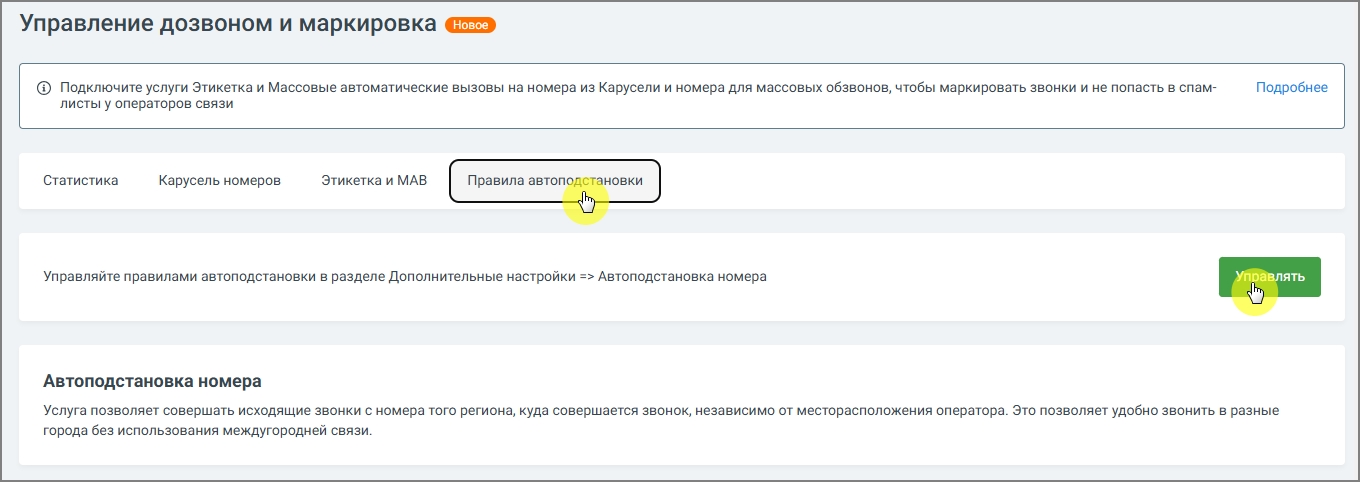Image resolution: width=1360 pixels, height=482 pixels.
Task: Click the info icon in the notice banner
Action: pyautogui.click(x=44, y=88)
